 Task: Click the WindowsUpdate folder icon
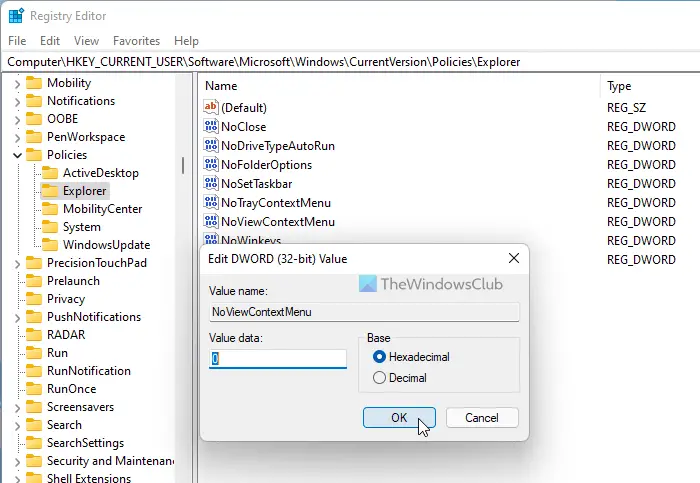click(50, 245)
